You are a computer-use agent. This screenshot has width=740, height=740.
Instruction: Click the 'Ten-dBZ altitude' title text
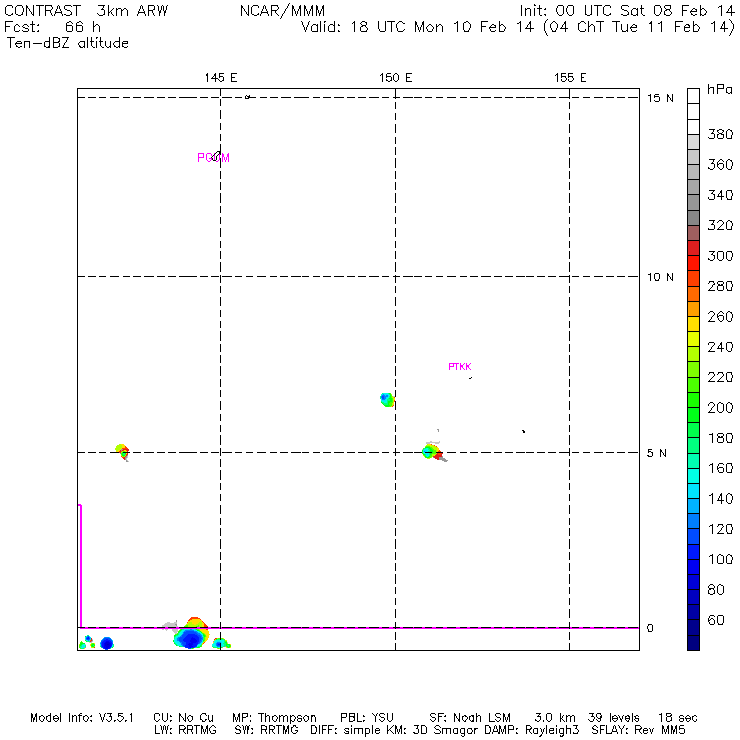[67, 43]
